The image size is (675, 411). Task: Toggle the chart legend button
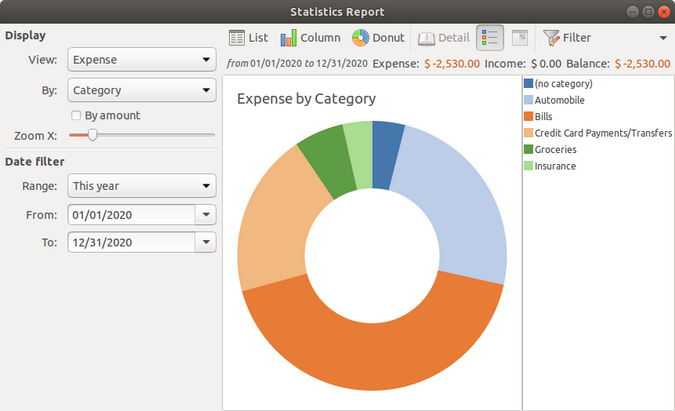[490, 38]
